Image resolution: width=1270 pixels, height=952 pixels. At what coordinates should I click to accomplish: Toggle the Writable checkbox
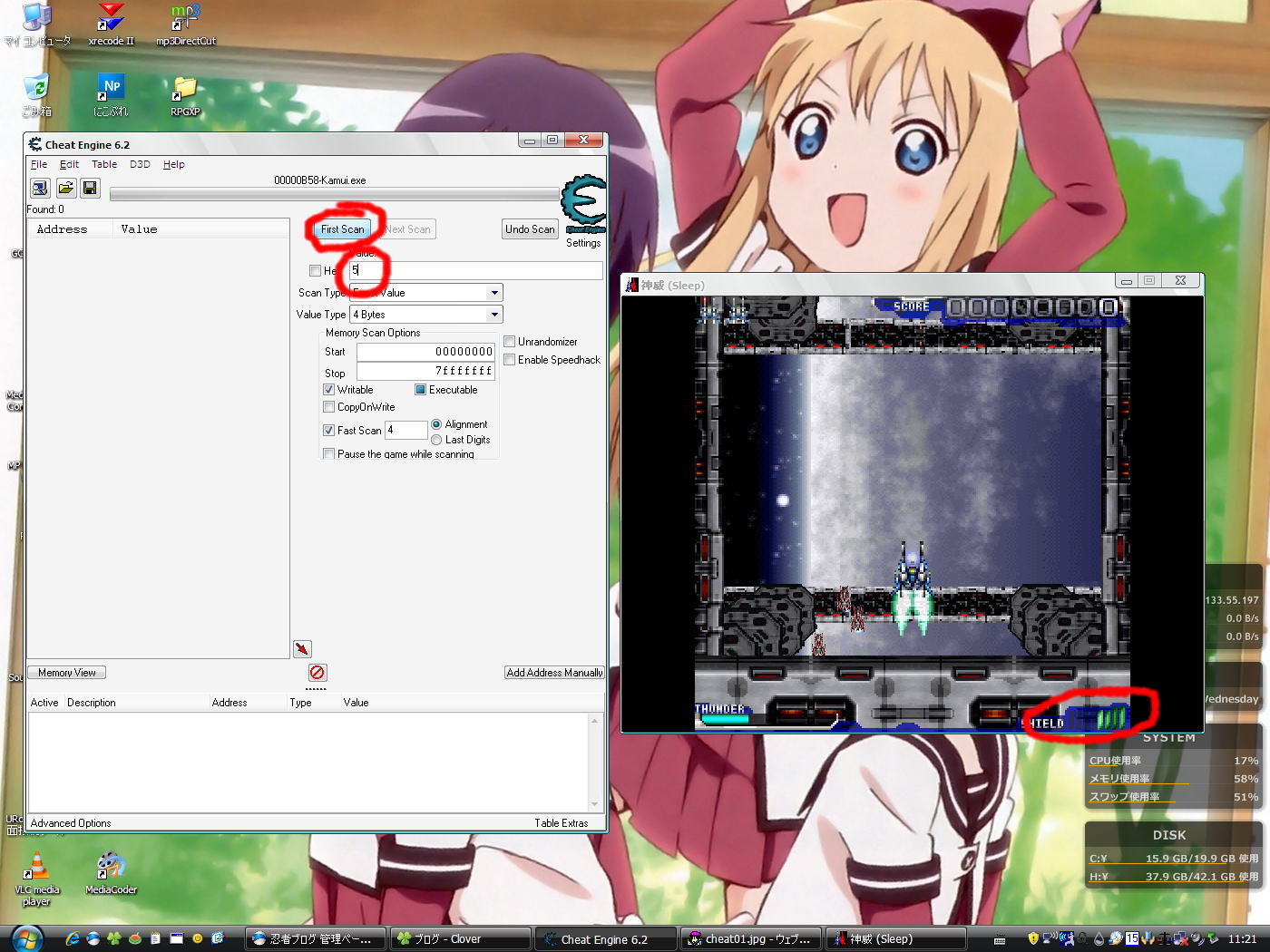329,390
